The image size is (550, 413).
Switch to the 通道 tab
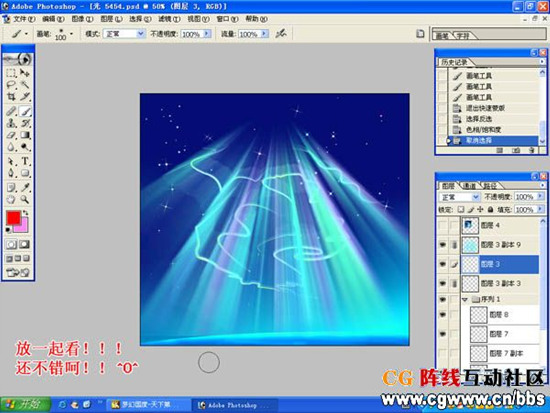470,186
